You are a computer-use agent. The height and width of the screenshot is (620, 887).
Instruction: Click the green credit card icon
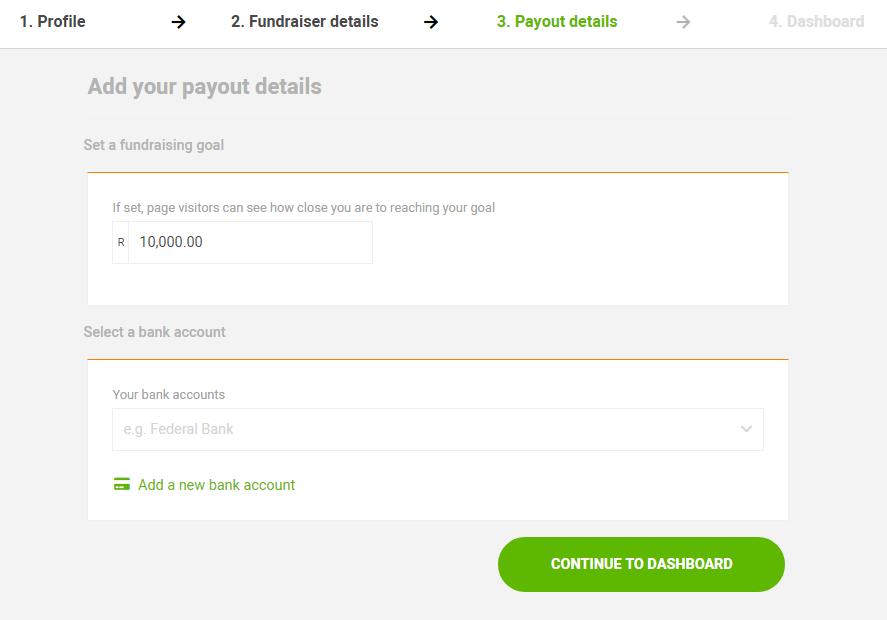(122, 485)
